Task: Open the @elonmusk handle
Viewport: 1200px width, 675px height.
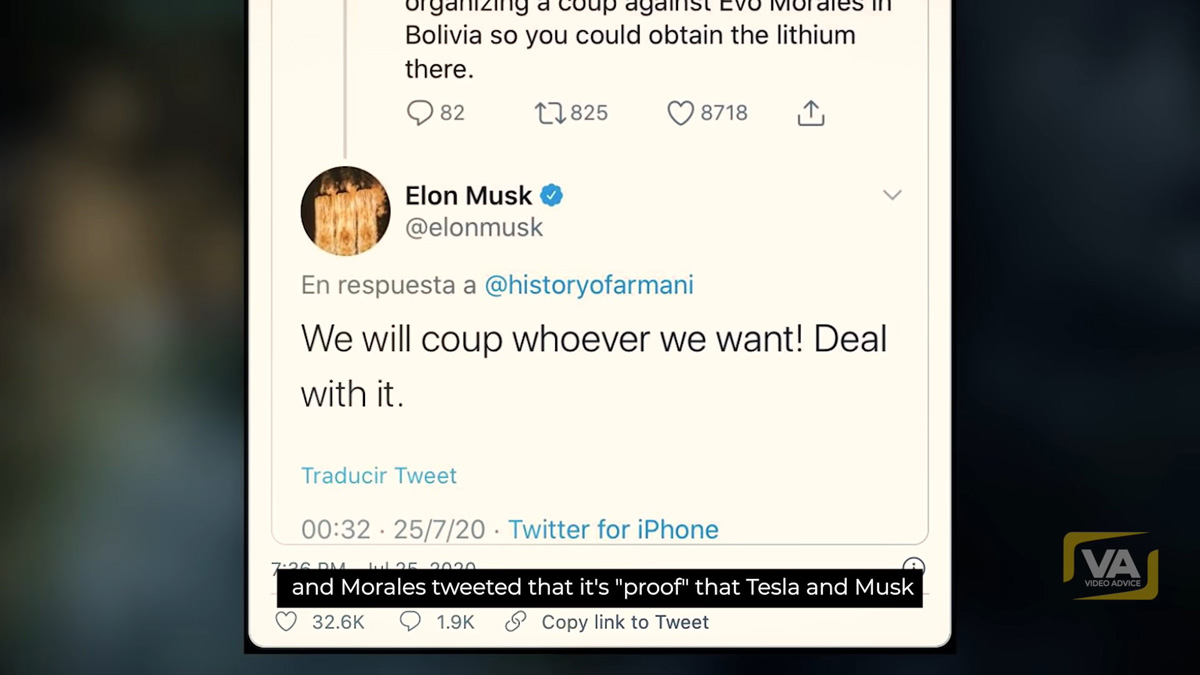Action: [x=473, y=228]
